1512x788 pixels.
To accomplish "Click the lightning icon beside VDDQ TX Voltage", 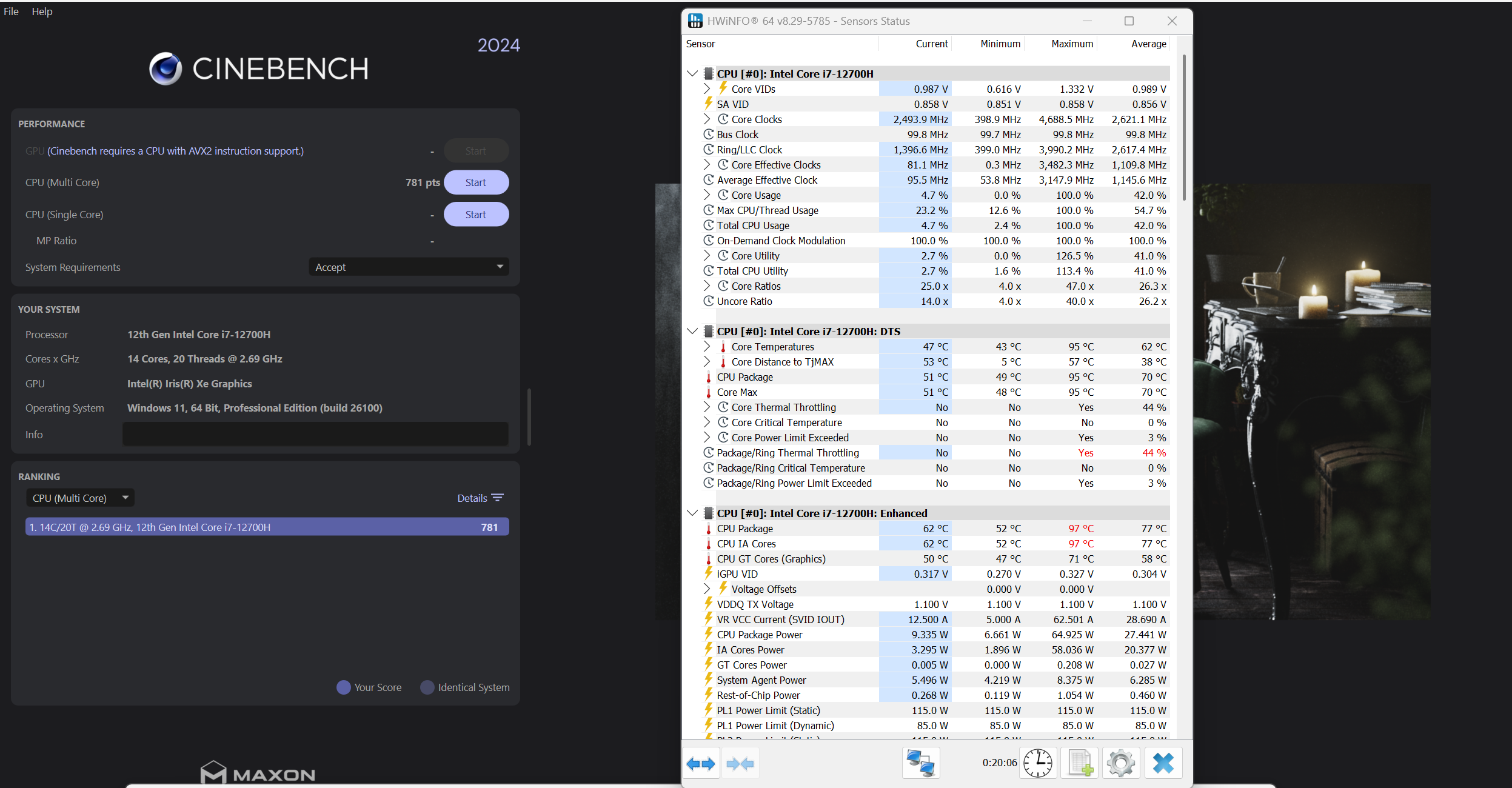I will click(708, 604).
